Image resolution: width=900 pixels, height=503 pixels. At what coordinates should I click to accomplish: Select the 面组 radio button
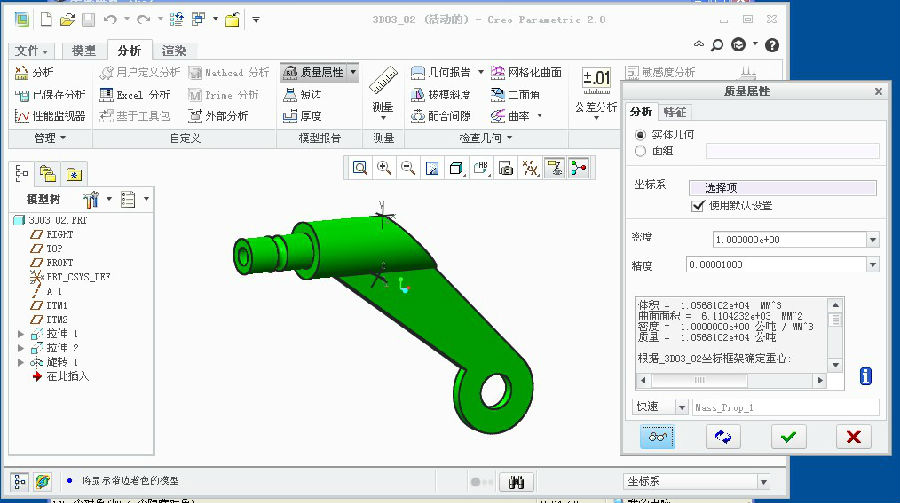pos(641,151)
